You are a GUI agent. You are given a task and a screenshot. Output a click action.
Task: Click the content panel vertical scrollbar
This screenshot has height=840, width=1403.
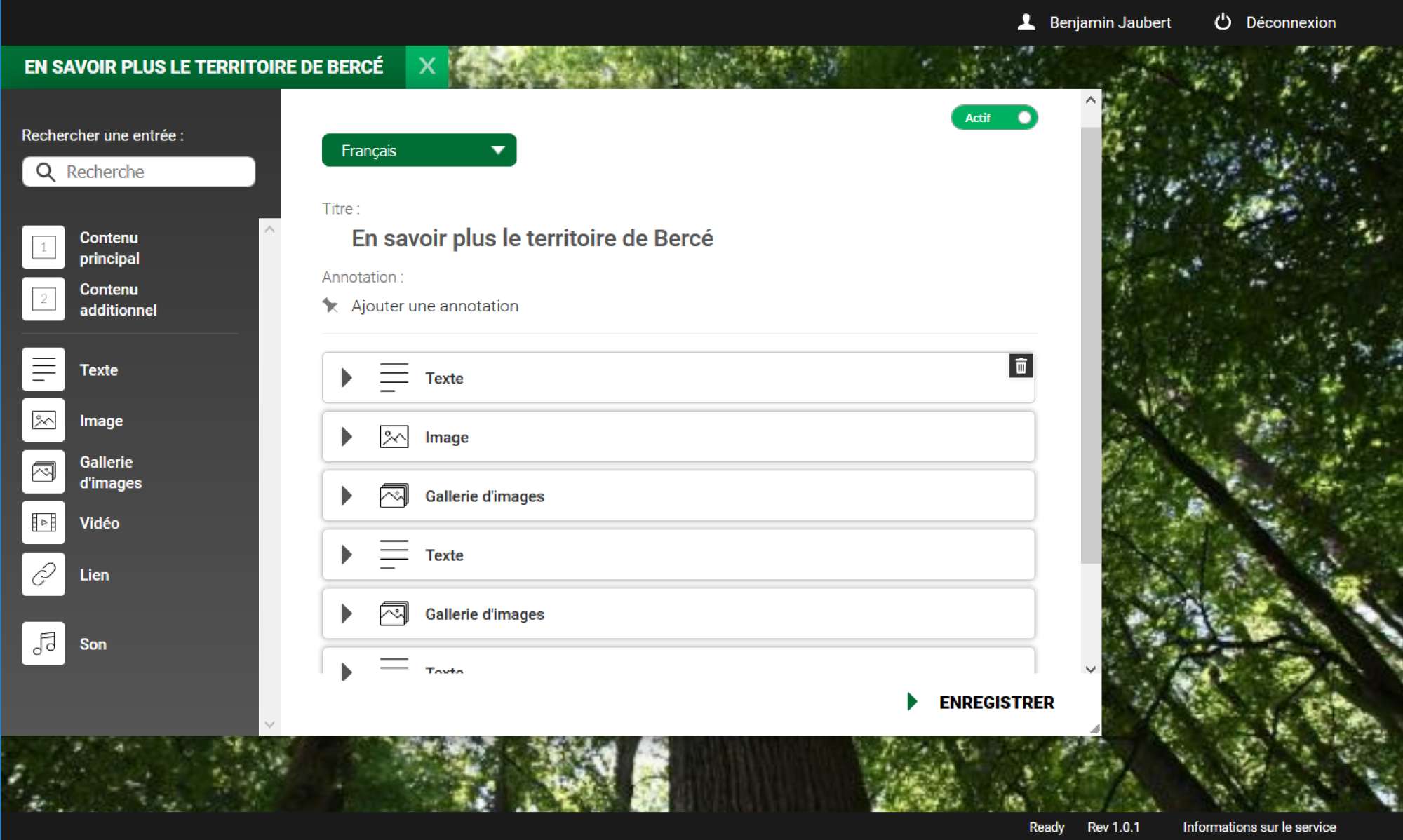[x=1090, y=344]
